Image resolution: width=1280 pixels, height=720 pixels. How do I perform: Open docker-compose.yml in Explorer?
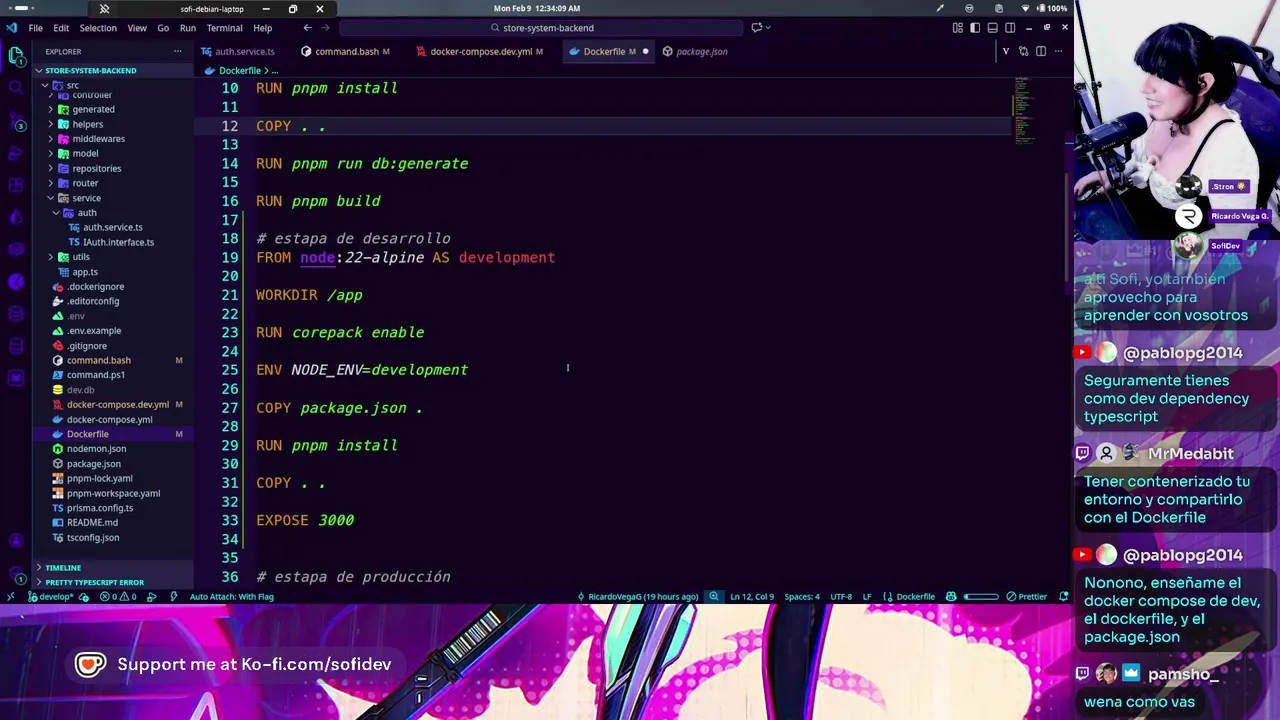[x=109, y=419]
